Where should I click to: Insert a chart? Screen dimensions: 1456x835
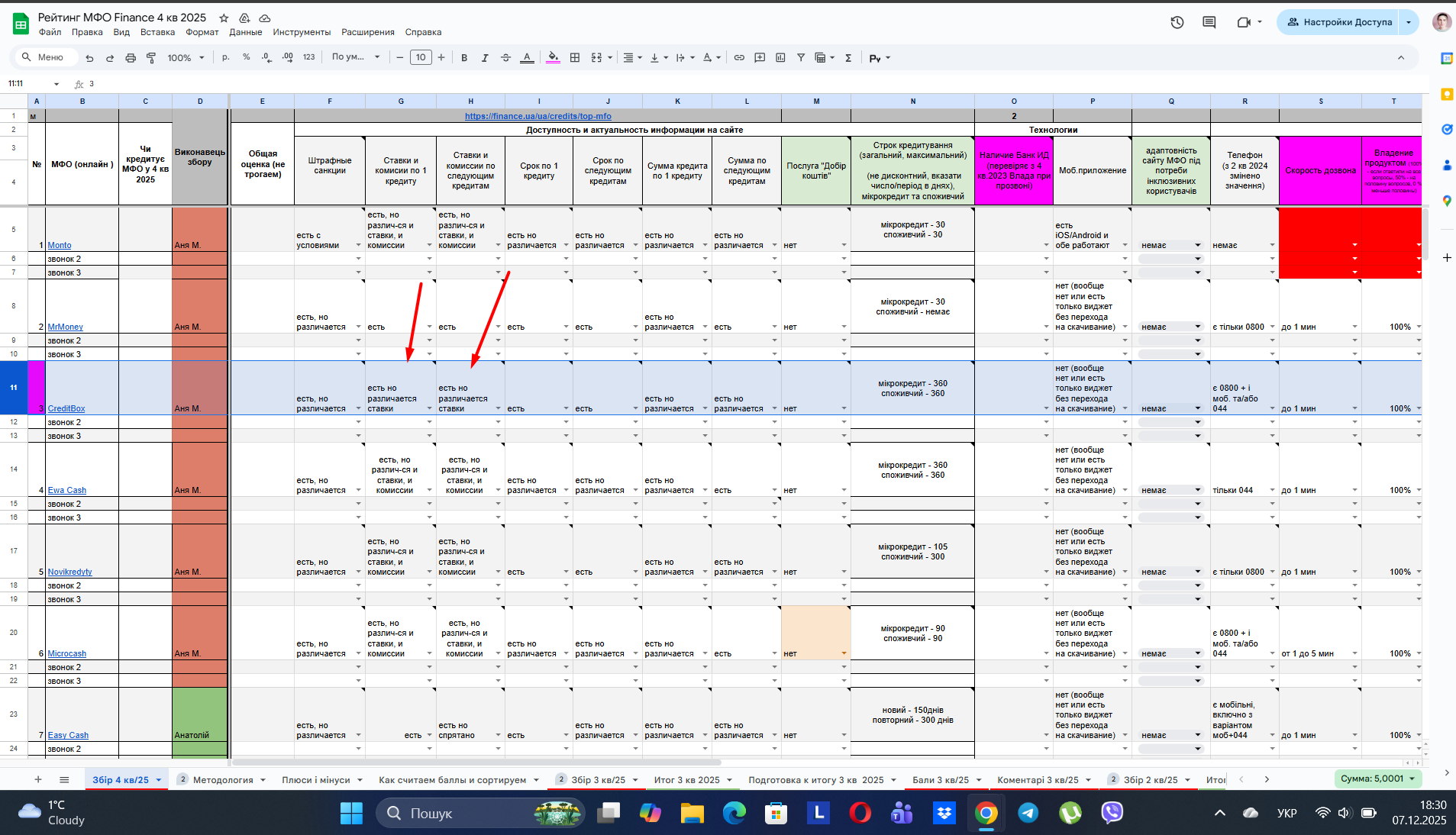(x=780, y=58)
